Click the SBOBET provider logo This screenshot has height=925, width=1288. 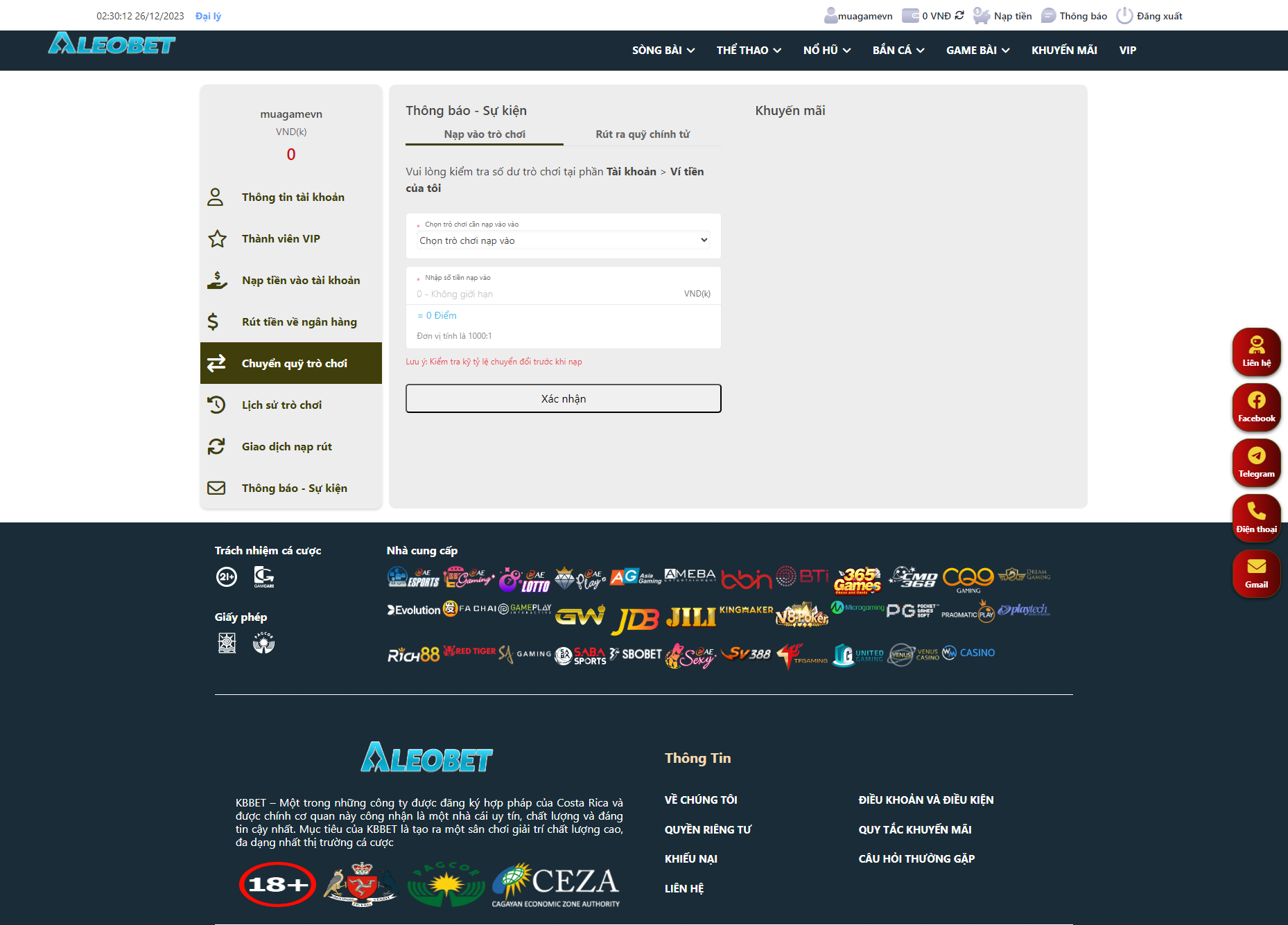pyautogui.click(x=636, y=654)
